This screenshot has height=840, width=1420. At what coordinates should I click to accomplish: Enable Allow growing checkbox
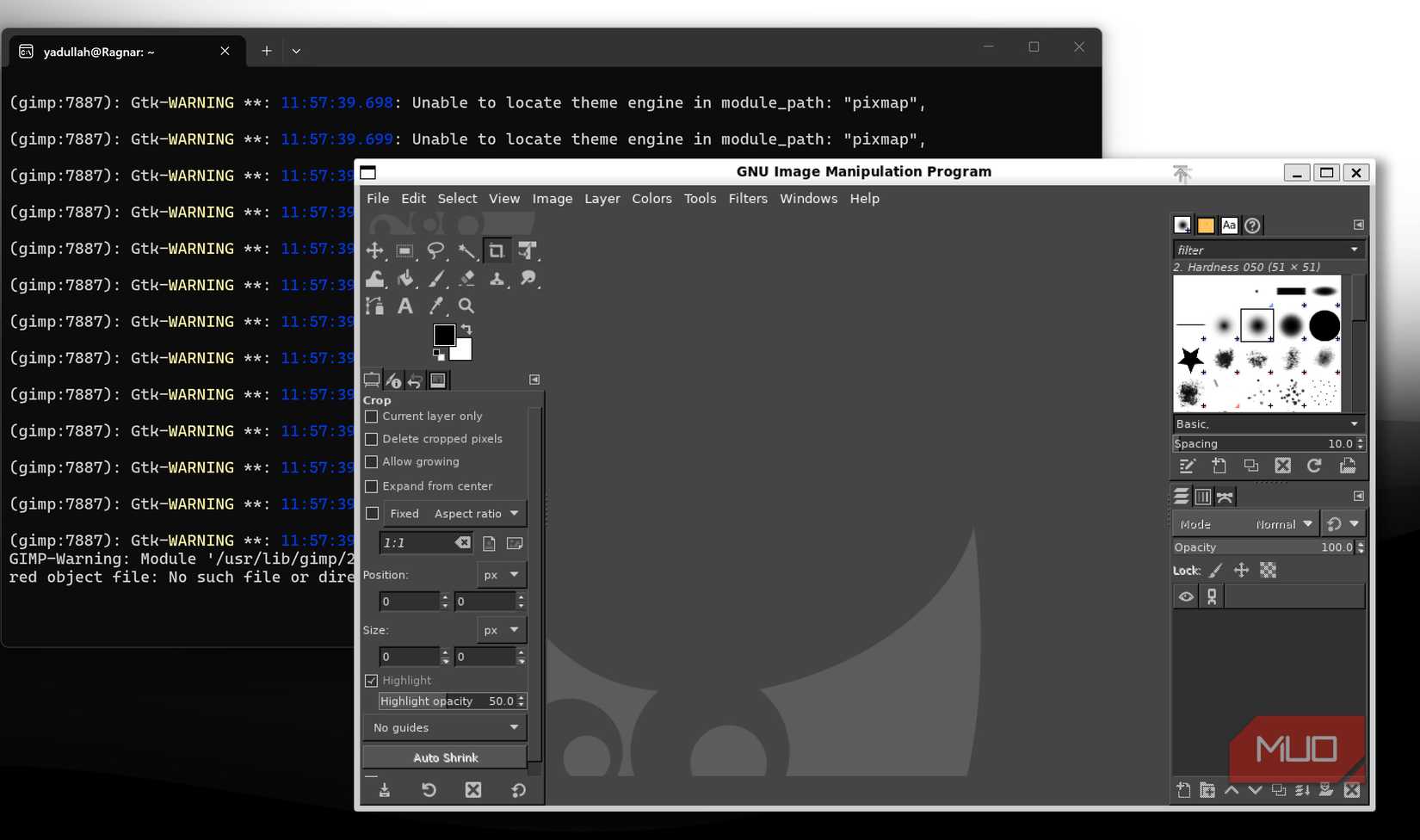pyautogui.click(x=372, y=462)
